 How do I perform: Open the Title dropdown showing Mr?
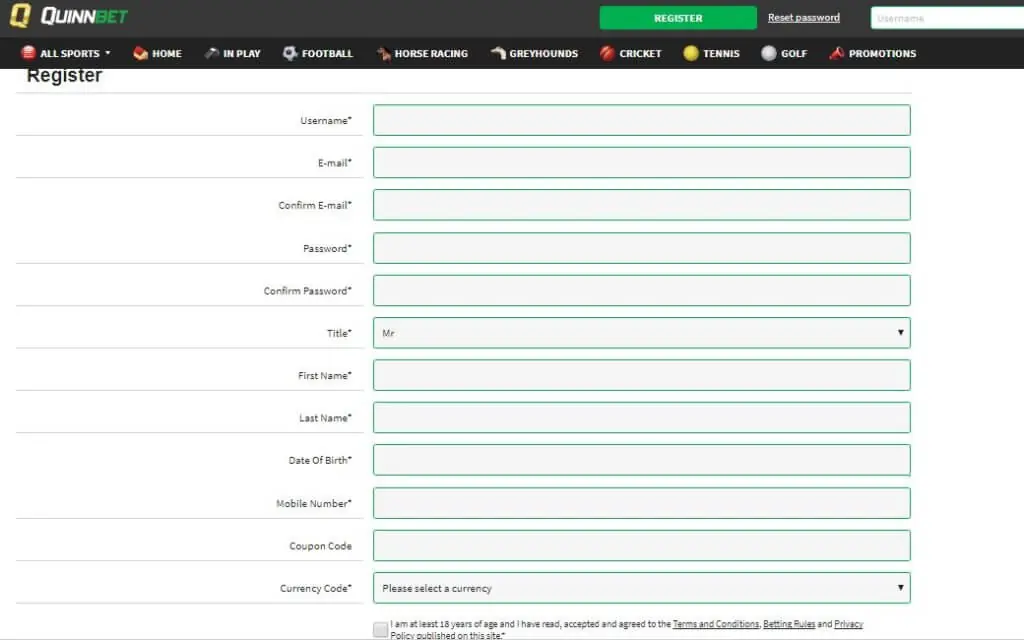click(641, 333)
